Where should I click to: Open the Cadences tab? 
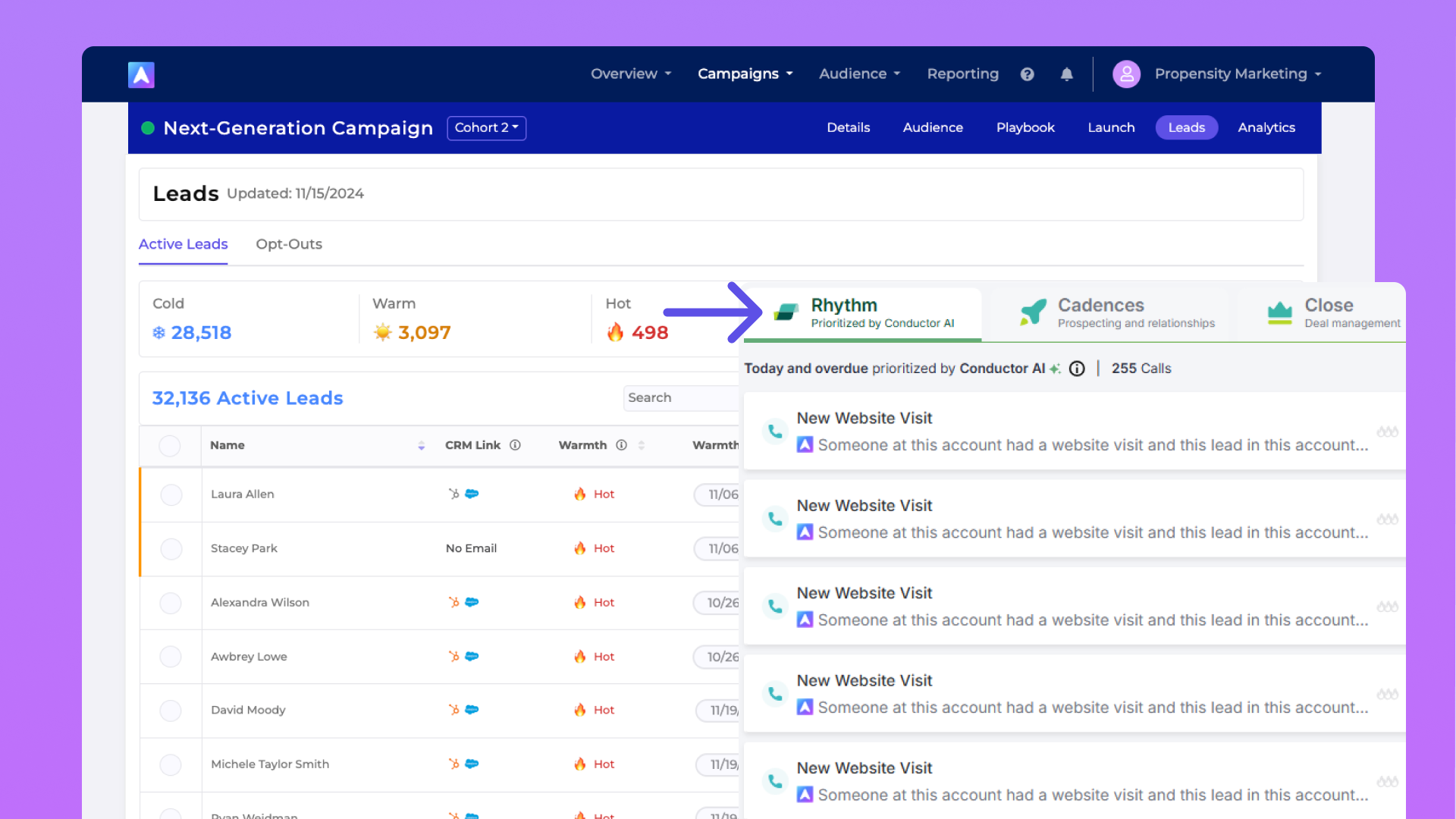coord(1101,313)
